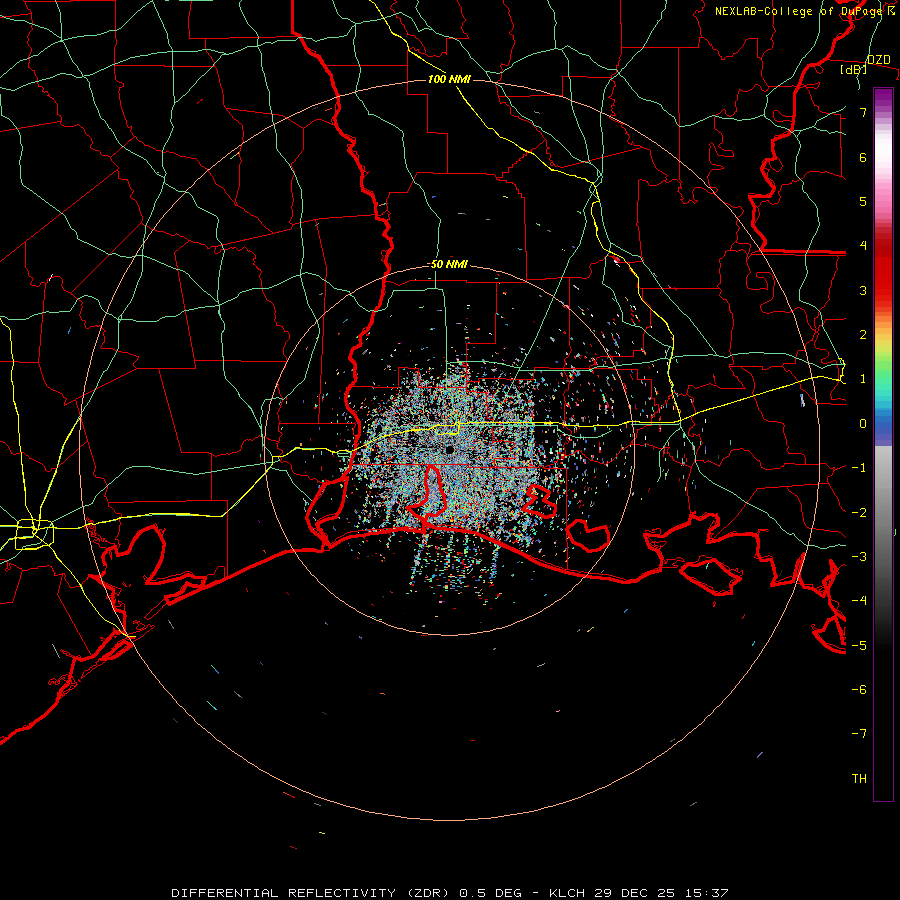Click the "2" value on the ZDR scale
Image resolution: width=900 pixels, height=900 pixels.
(863, 335)
